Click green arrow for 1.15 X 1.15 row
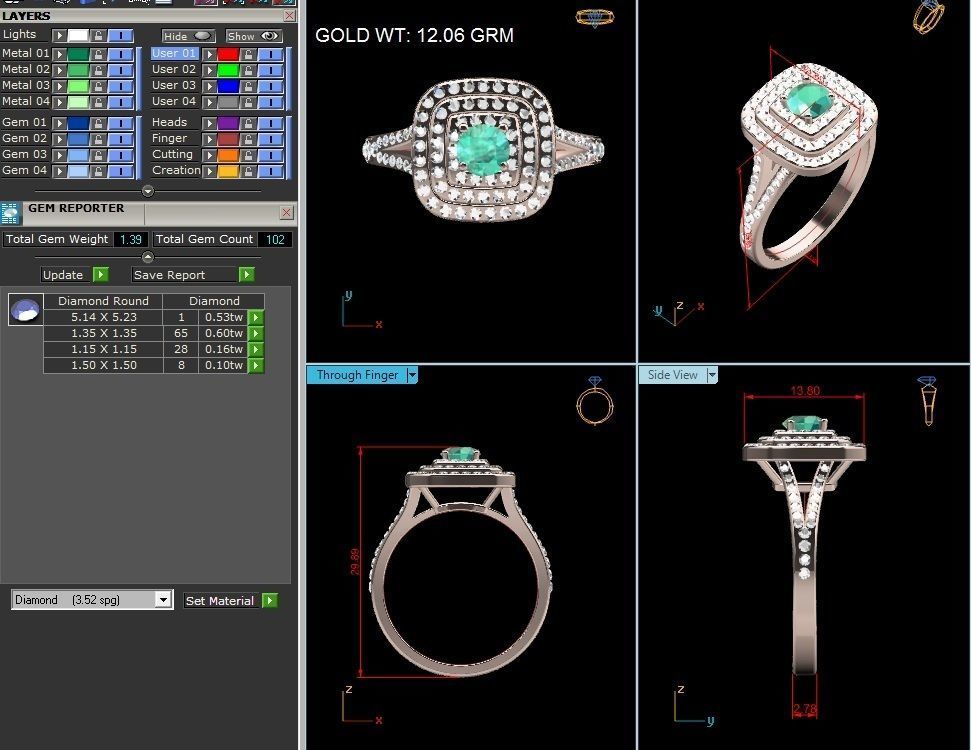 [256, 349]
